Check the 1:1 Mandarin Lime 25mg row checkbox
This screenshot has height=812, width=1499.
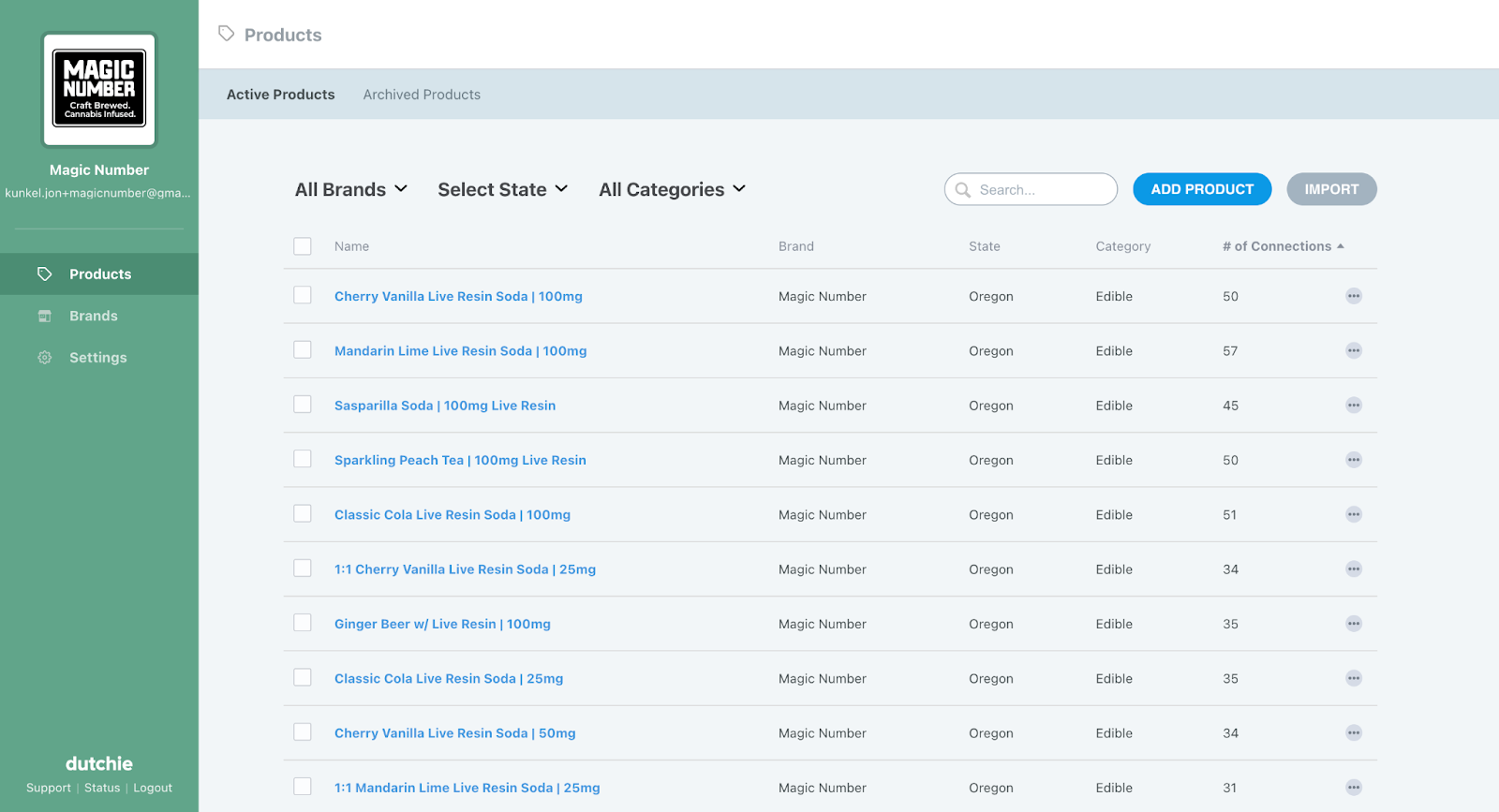(x=303, y=787)
